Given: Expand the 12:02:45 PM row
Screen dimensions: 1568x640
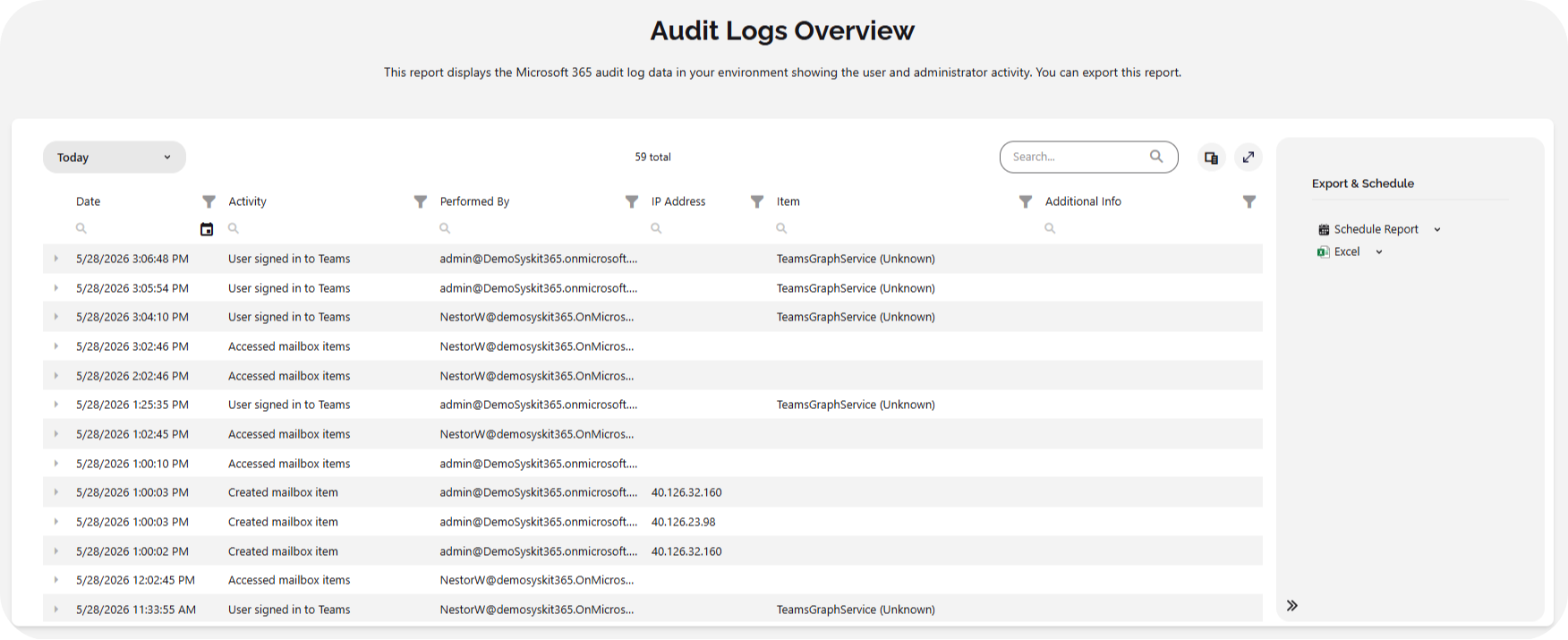Looking at the screenshot, I should click(x=55, y=580).
